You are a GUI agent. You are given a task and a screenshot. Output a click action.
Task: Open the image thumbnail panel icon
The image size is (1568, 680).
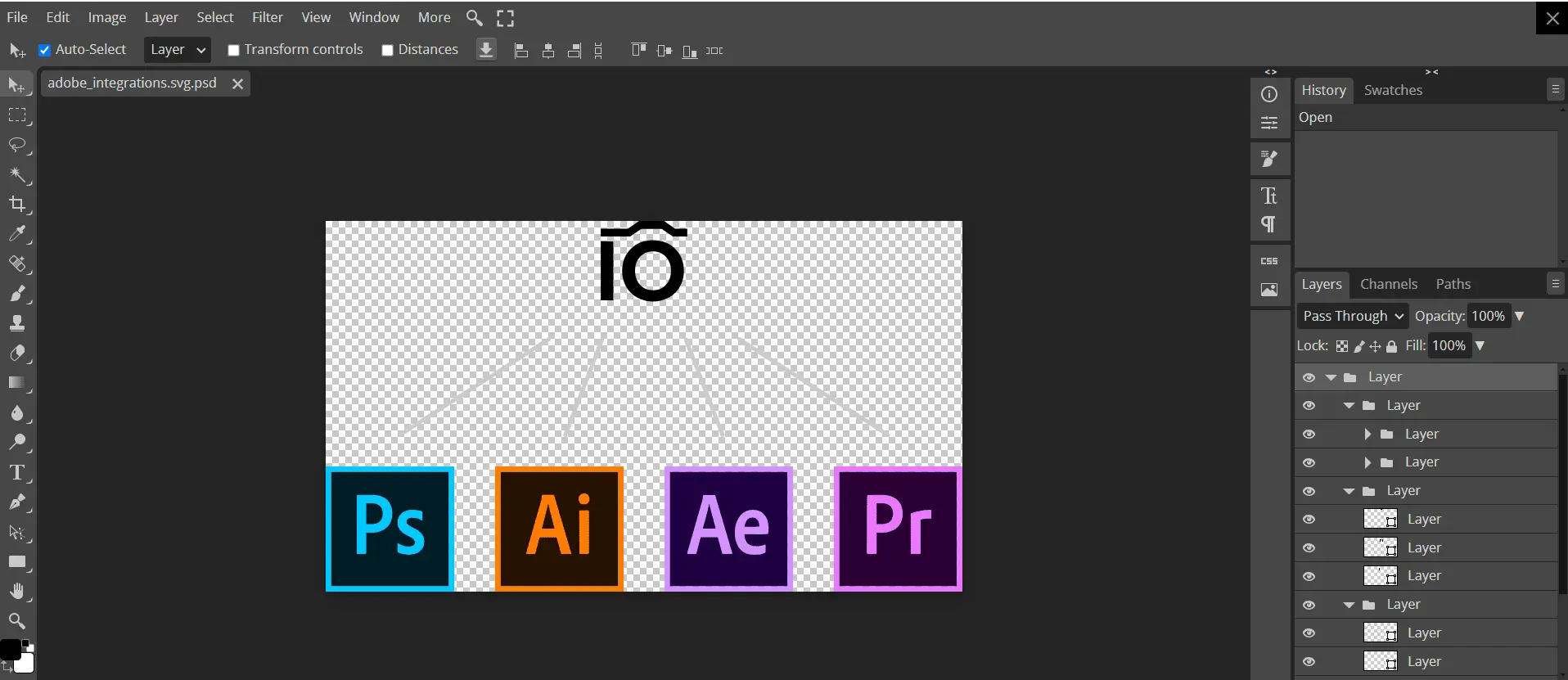click(x=1269, y=290)
